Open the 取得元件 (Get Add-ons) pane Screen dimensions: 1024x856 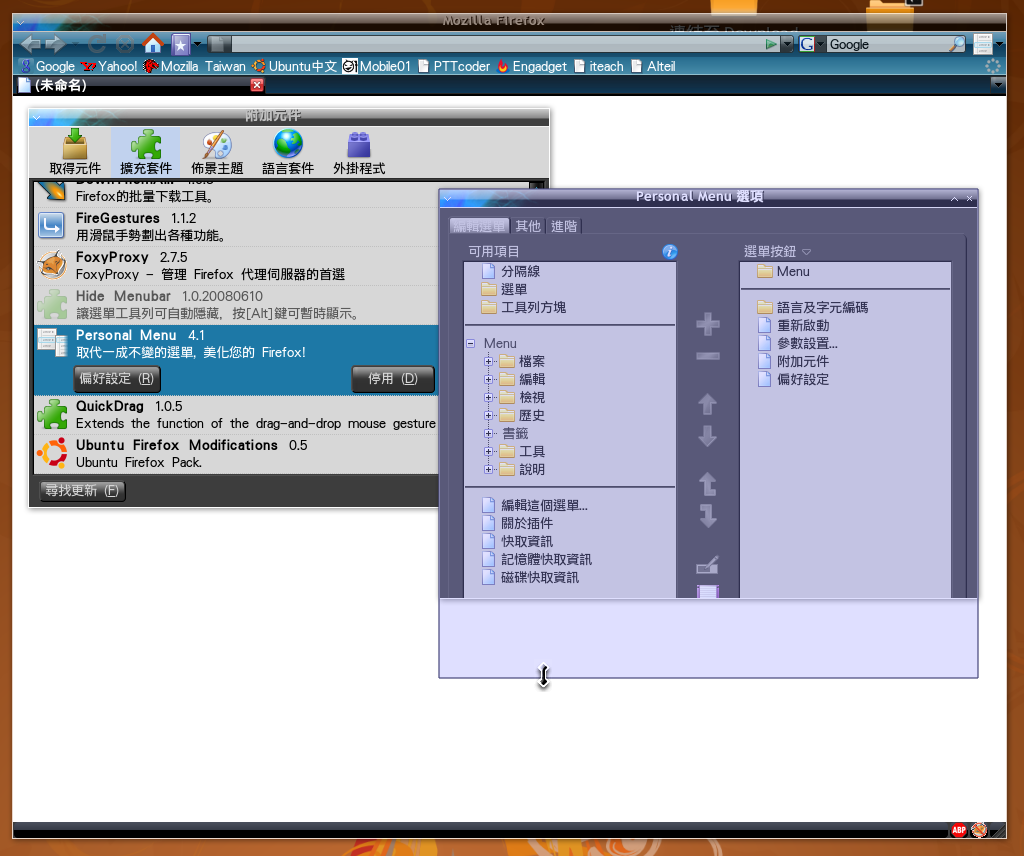[x=75, y=153]
